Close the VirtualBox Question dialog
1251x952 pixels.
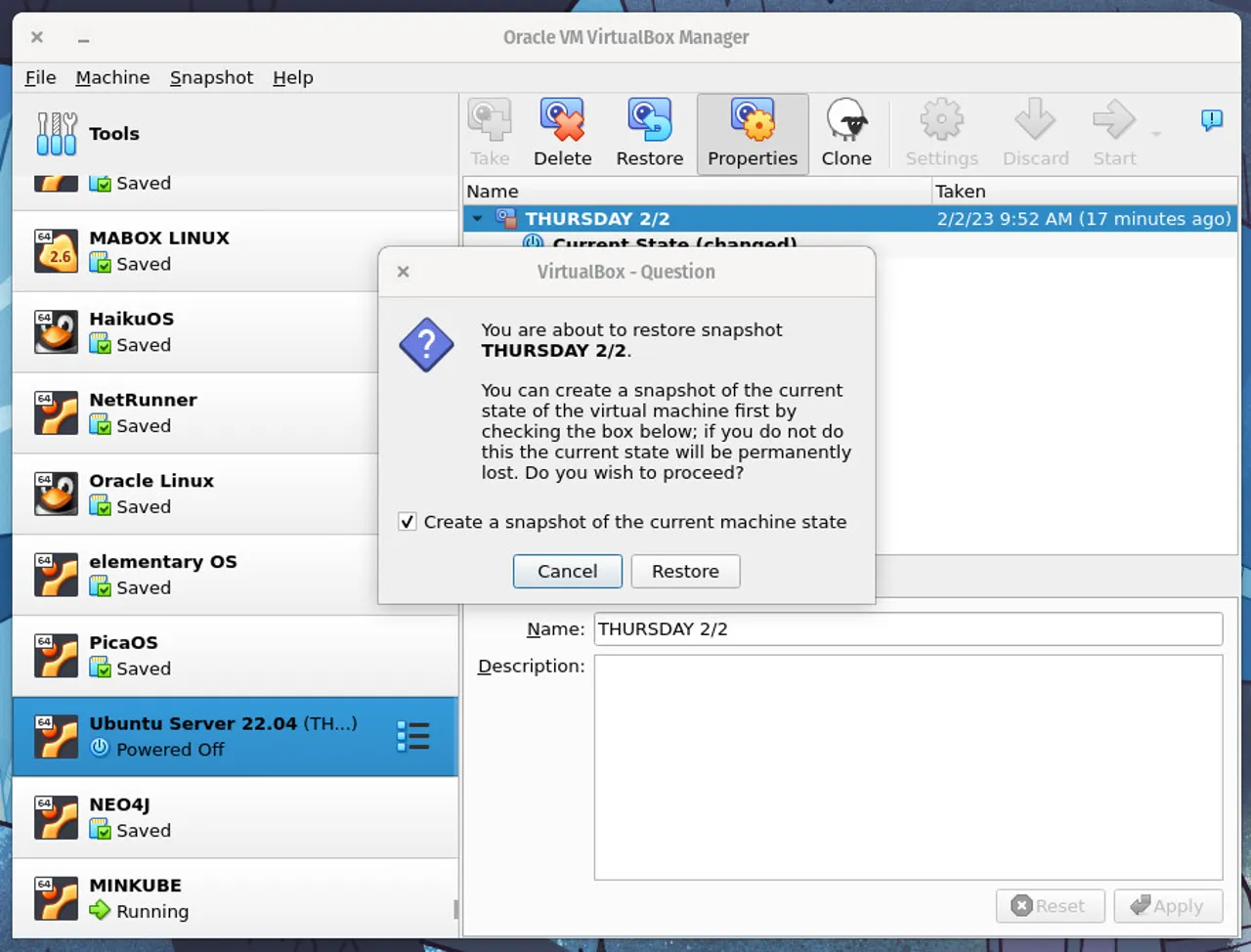(x=403, y=272)
